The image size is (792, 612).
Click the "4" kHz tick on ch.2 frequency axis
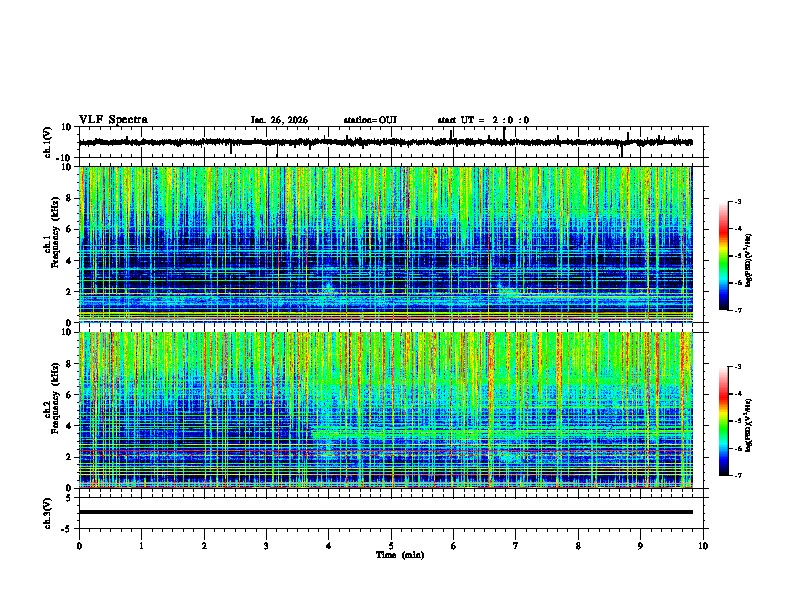(x=70, y=426)
